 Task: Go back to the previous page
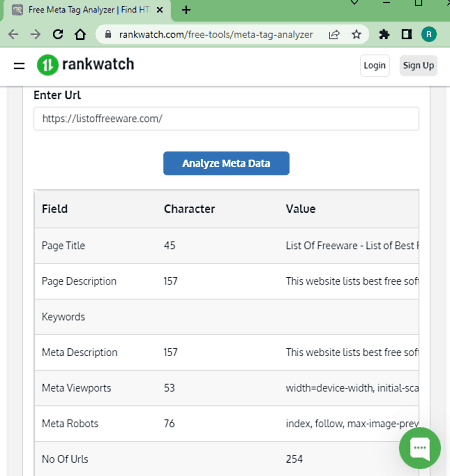tap(13, 34)
